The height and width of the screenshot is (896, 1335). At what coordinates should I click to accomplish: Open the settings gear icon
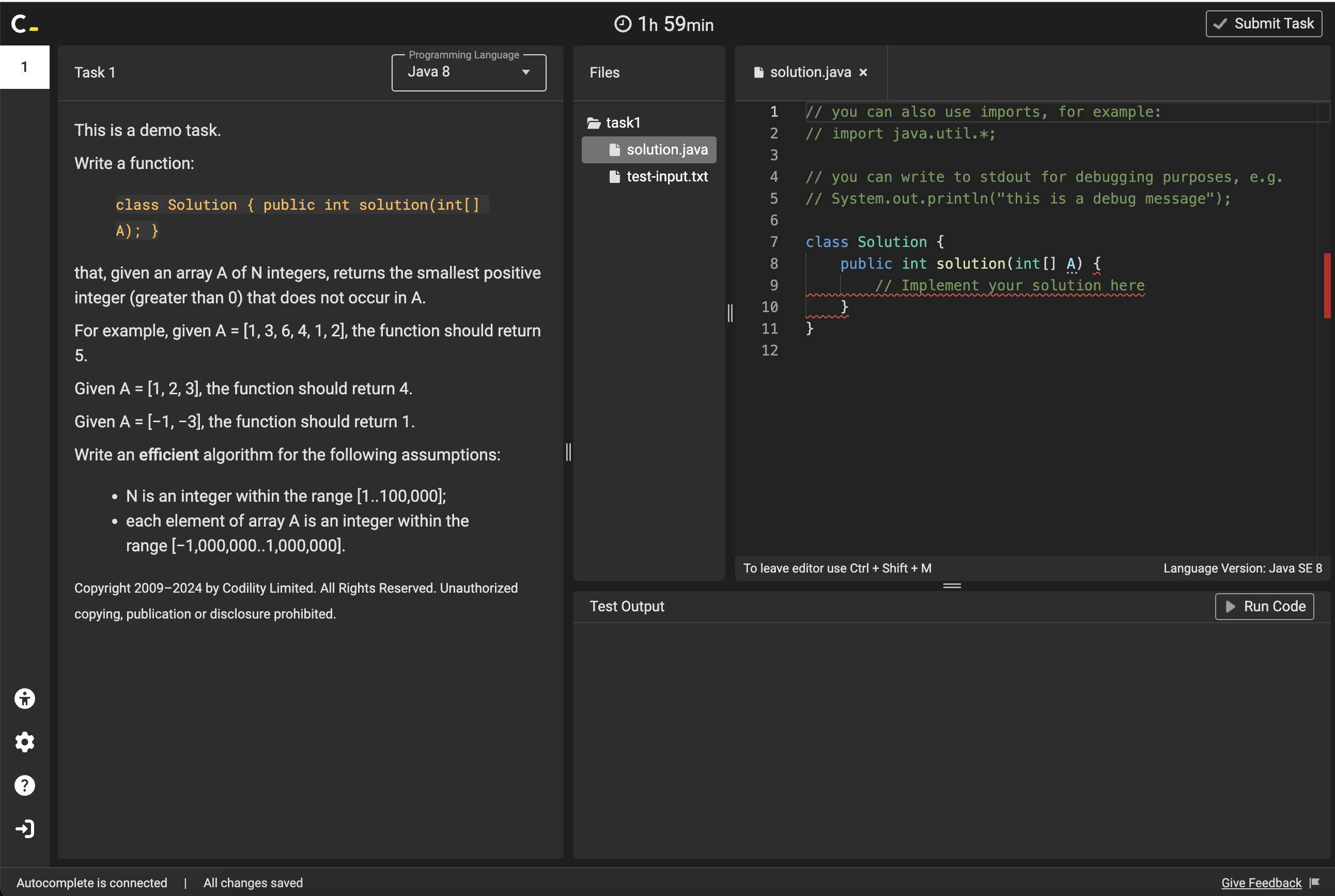(x=25, y=741)
